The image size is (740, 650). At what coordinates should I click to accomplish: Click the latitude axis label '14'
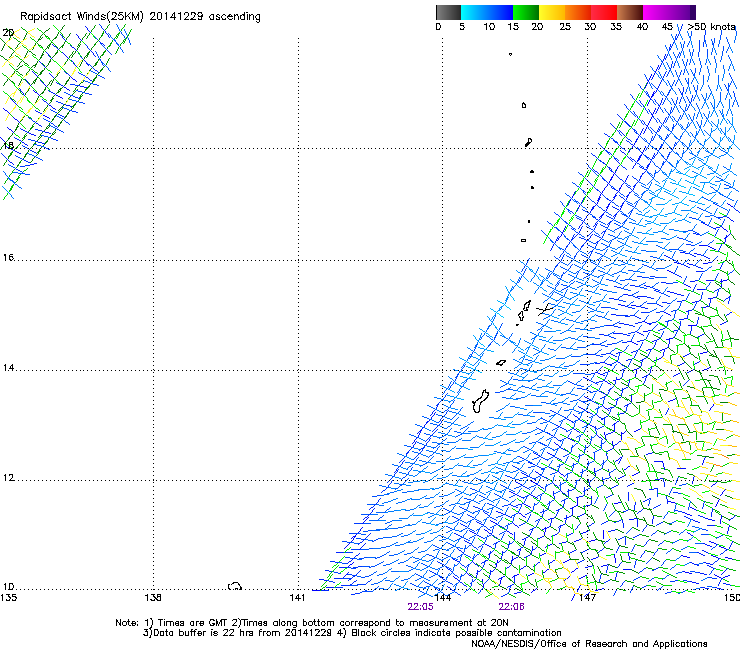(8, 368)
